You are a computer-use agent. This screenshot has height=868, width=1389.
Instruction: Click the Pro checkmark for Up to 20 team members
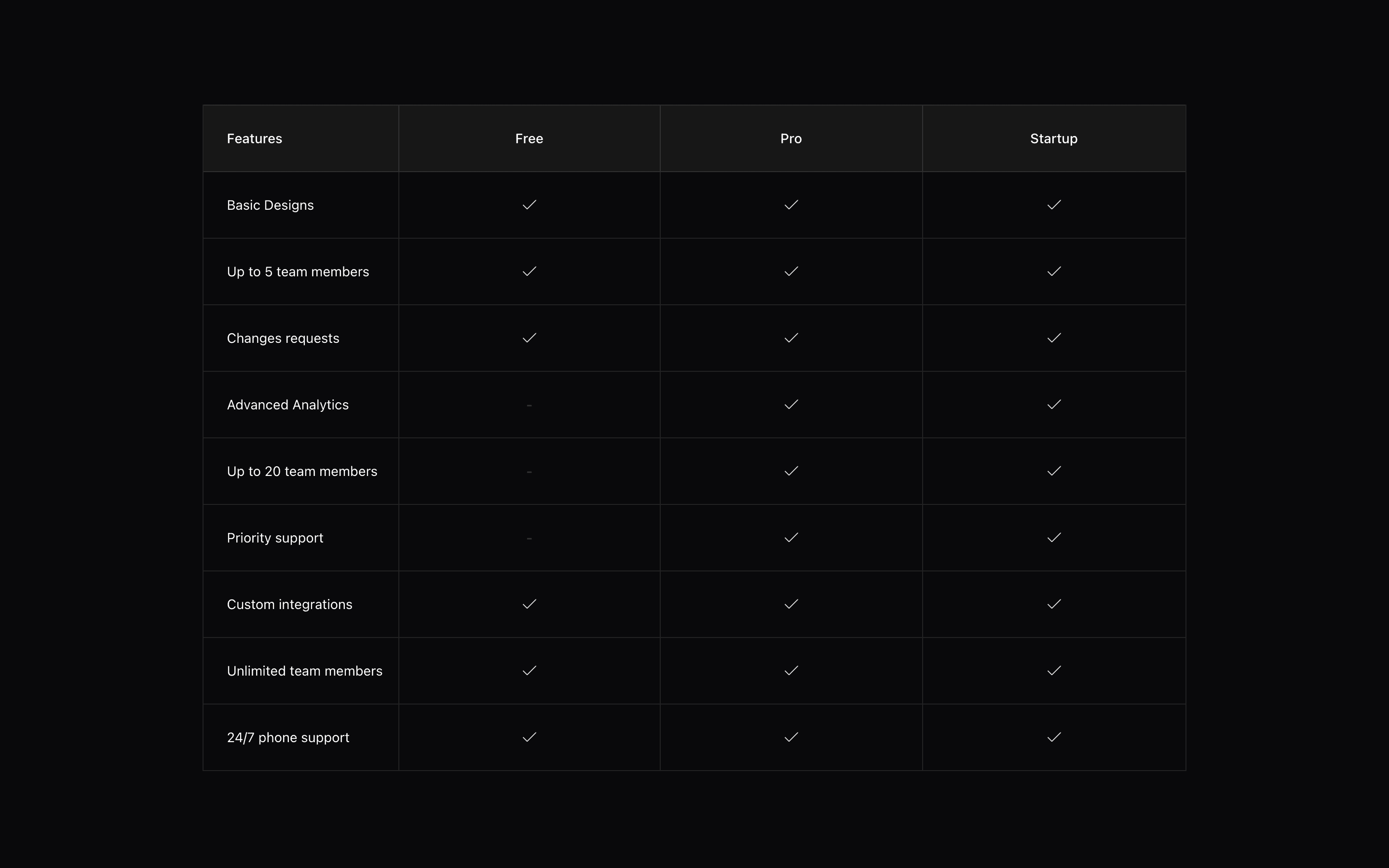coord(791,471)
